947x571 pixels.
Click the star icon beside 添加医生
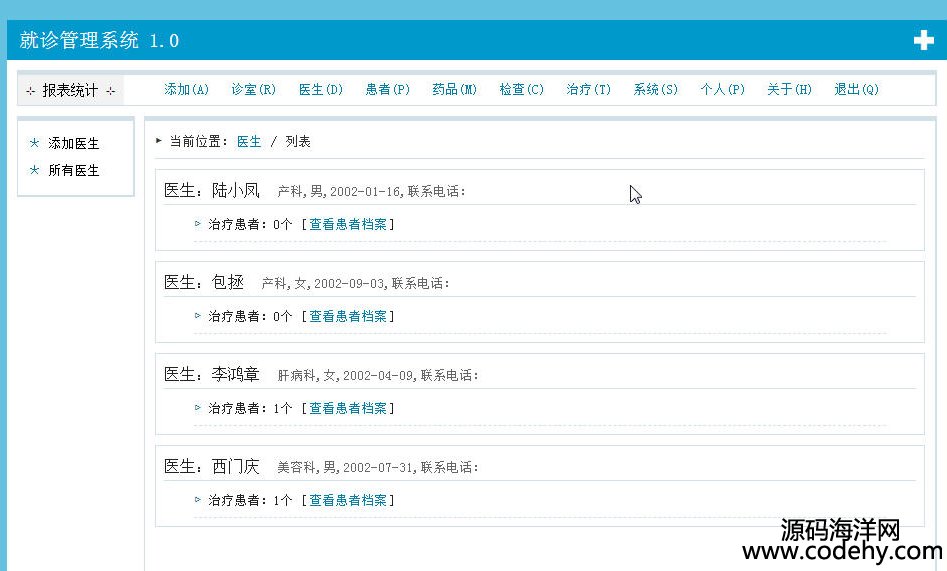click(x=34, y=143)
